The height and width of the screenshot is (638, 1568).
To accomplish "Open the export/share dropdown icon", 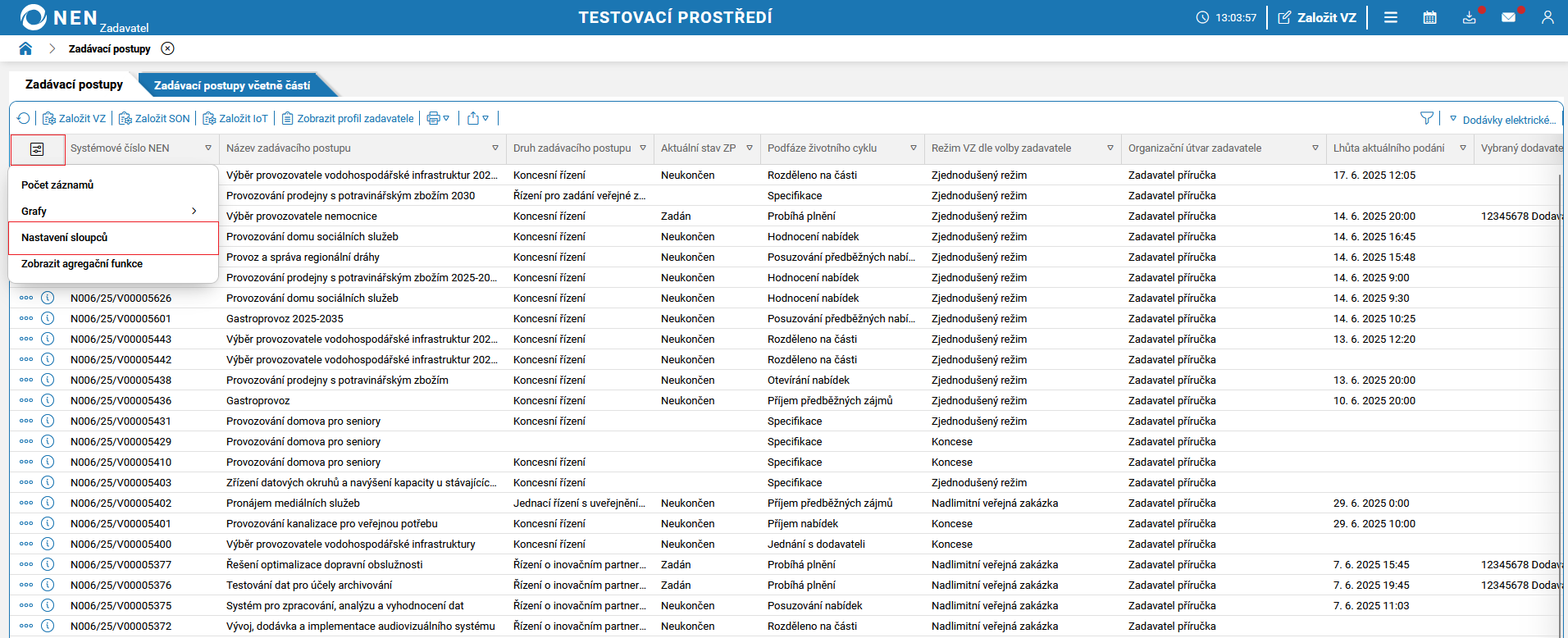I will pos(477,118).
